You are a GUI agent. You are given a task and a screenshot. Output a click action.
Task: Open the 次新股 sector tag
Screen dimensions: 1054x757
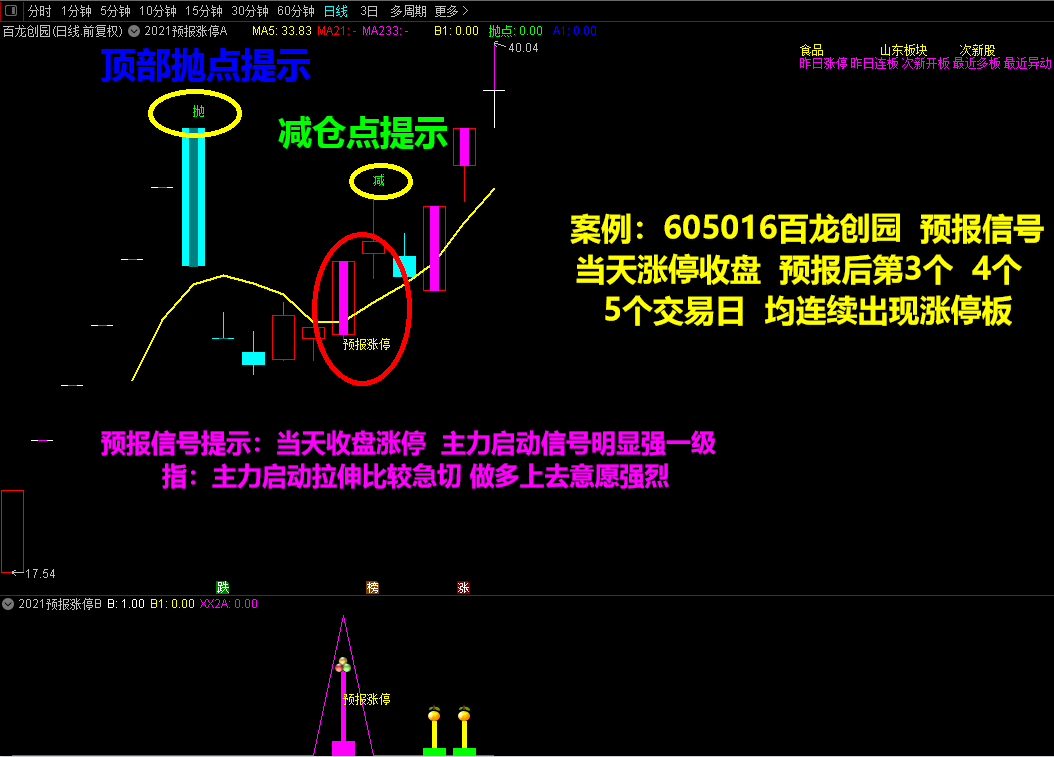pos(977,50)
